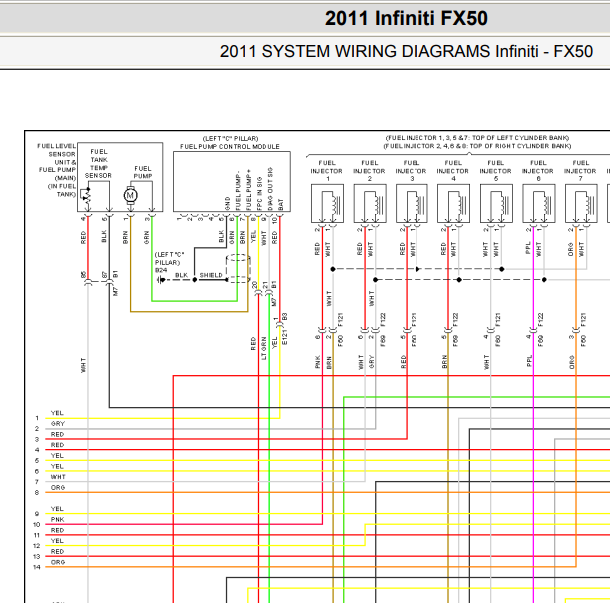Click the 'FUEL INJECTOR 4' label
The image size is (610, 603).
453,171
